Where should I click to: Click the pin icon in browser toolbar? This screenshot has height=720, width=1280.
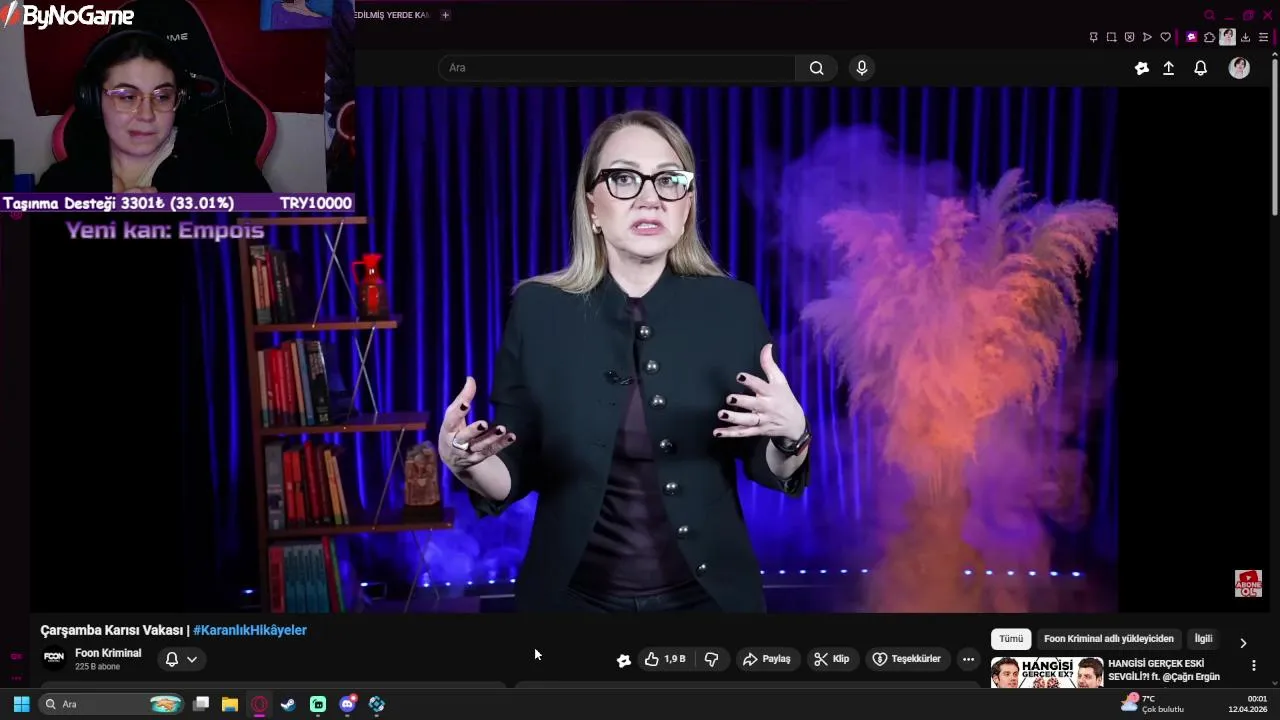point(1093,37)
